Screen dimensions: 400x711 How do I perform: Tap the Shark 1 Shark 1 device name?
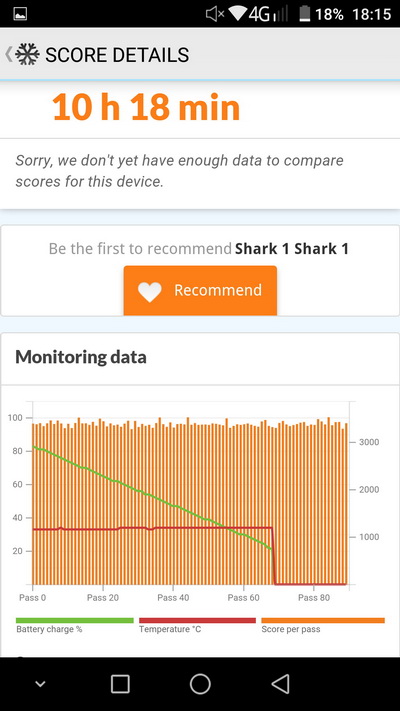tap(292, 248)
